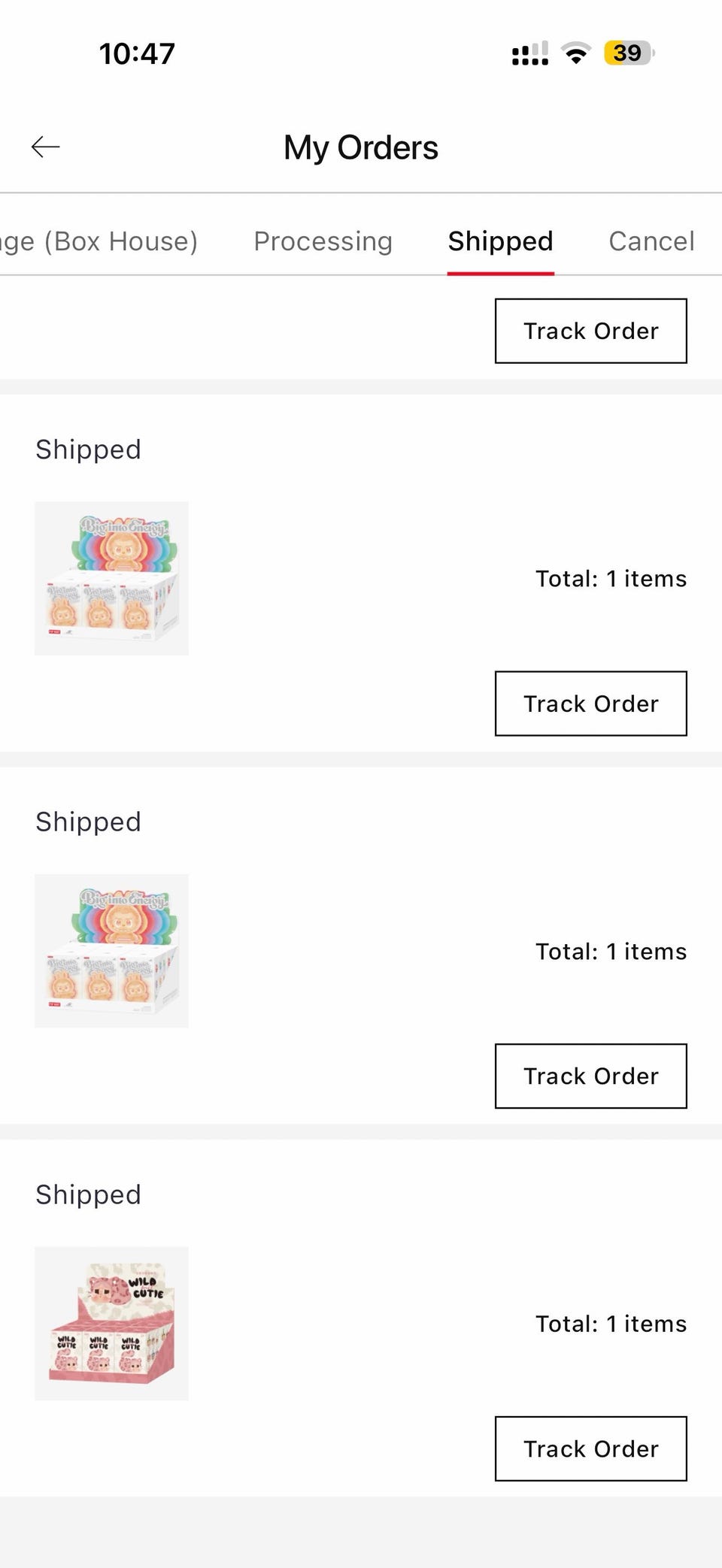The image size is (722, 1568).
Task: Select the Shipped tab
Action: pyautogui.click(x=500, y=241)
